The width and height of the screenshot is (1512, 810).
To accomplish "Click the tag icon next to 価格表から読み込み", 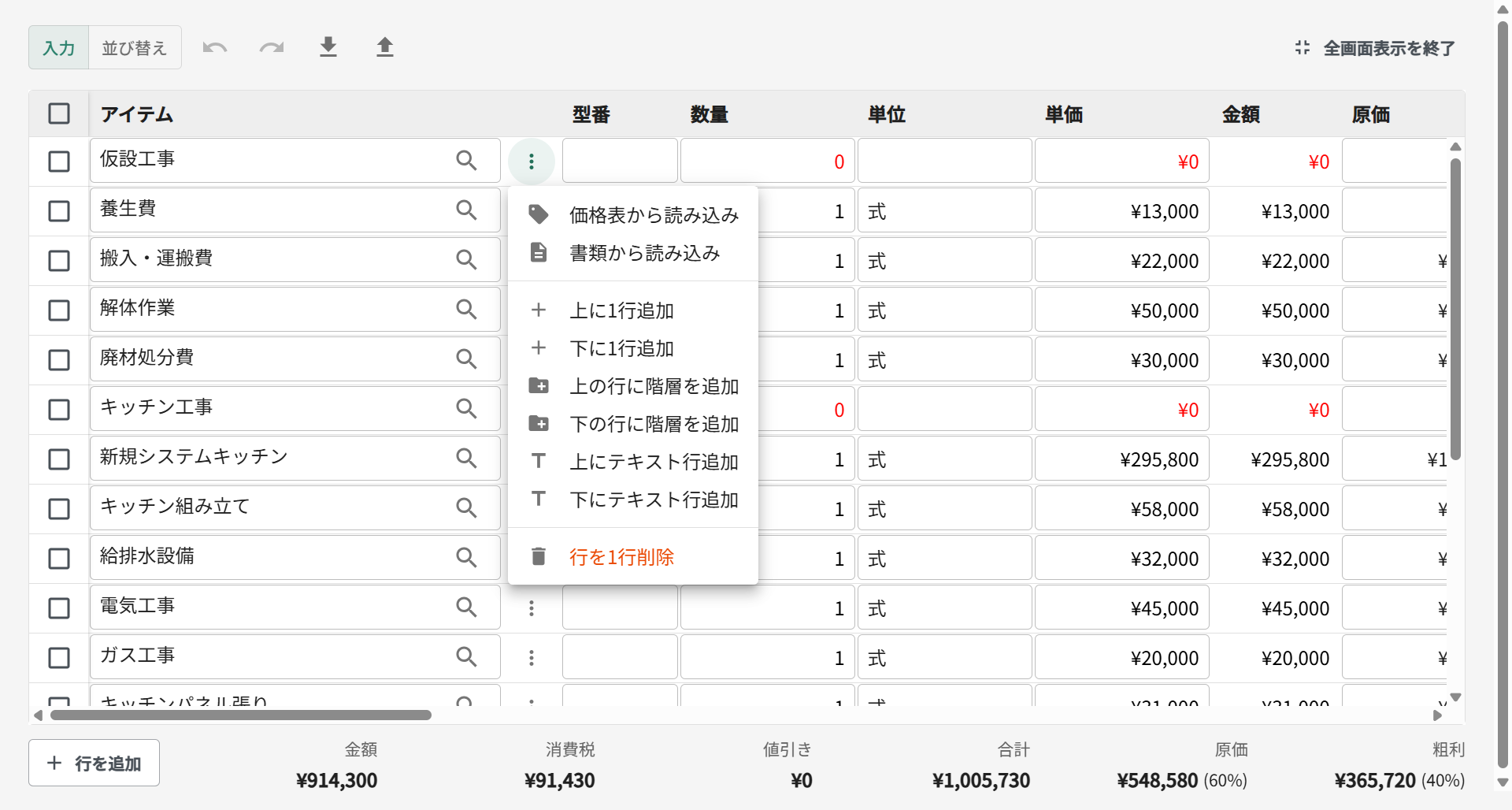I will pos(539,214).
